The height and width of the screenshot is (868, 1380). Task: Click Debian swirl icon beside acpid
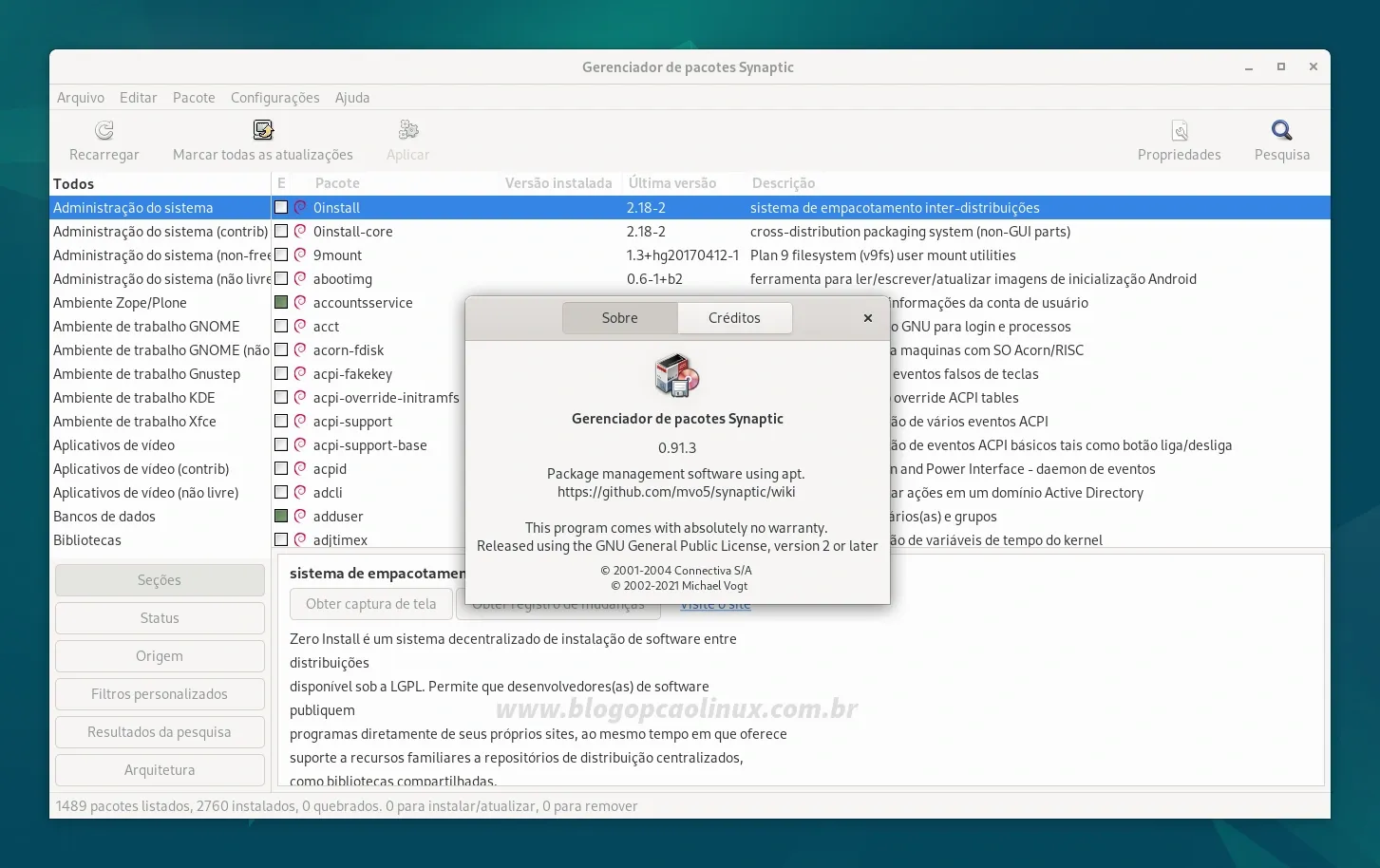(x=300, y=468)
